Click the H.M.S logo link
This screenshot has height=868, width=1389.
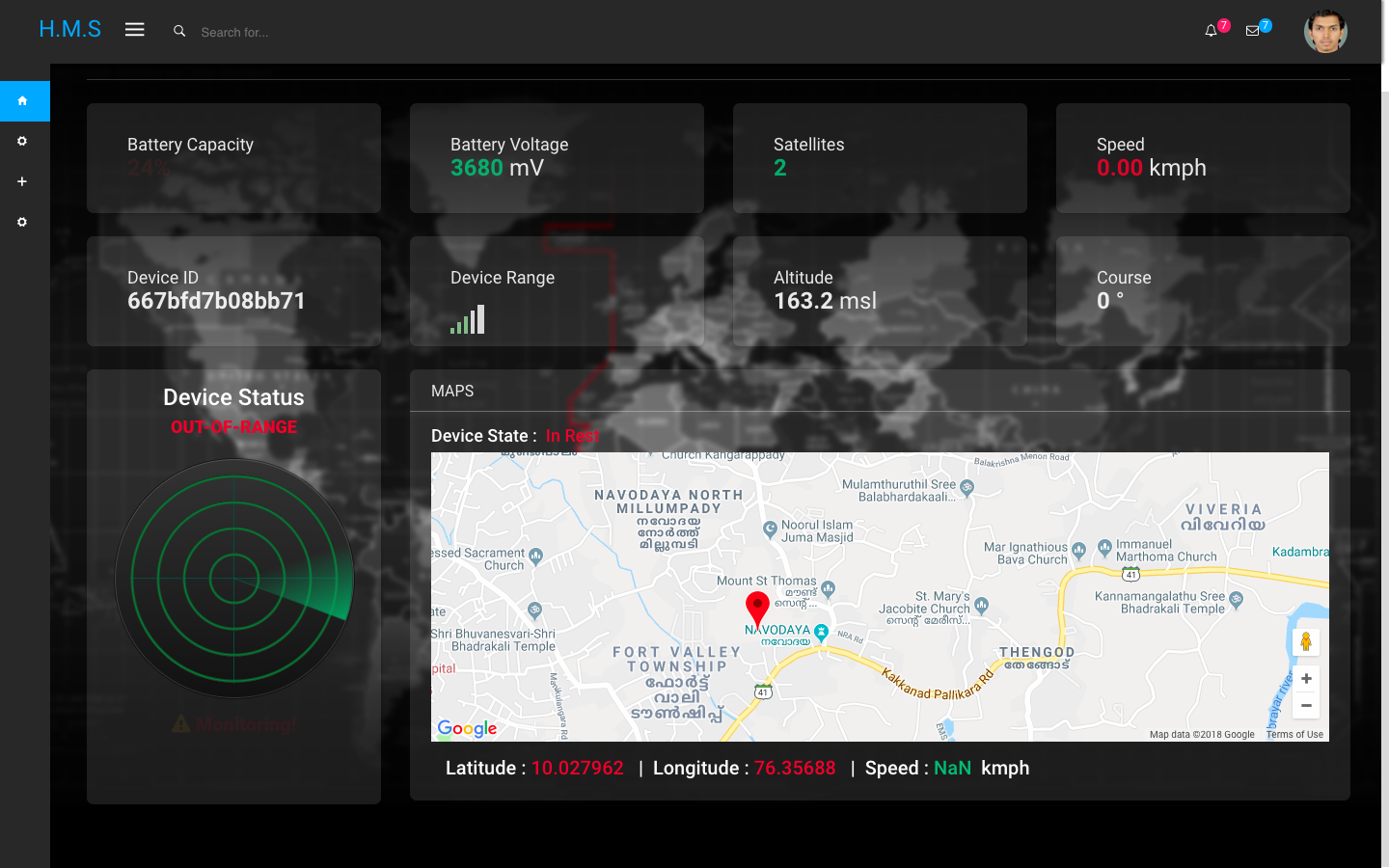click(69, 30)
